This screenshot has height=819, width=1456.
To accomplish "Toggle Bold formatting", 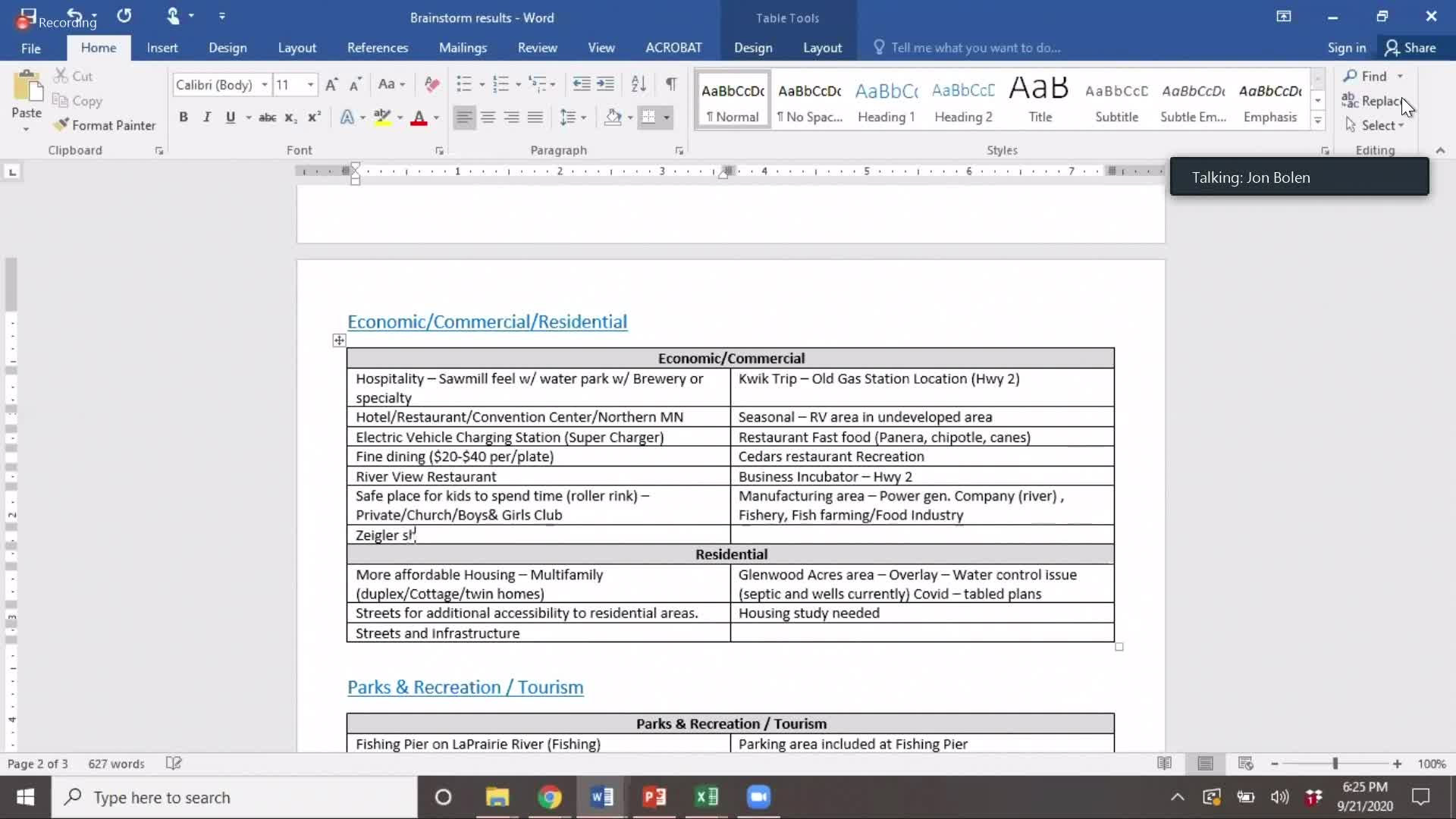I will pyautogui.click(x=184, y=118).
